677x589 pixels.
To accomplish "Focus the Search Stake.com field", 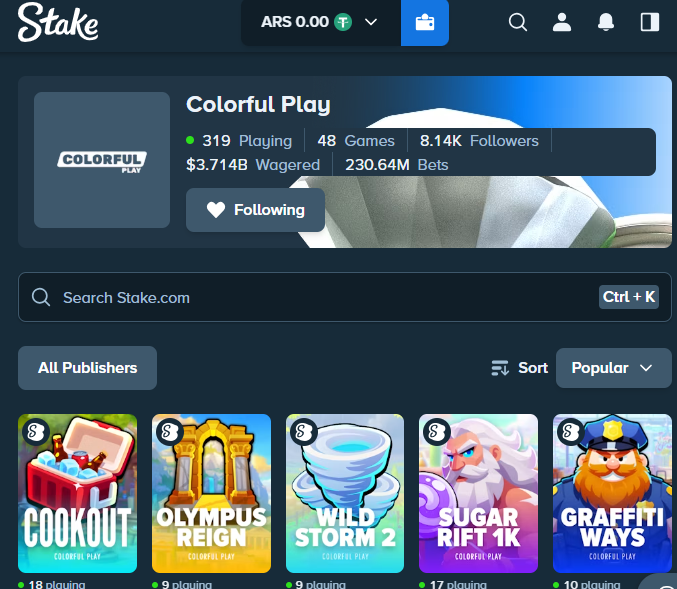I will point(345,297).
